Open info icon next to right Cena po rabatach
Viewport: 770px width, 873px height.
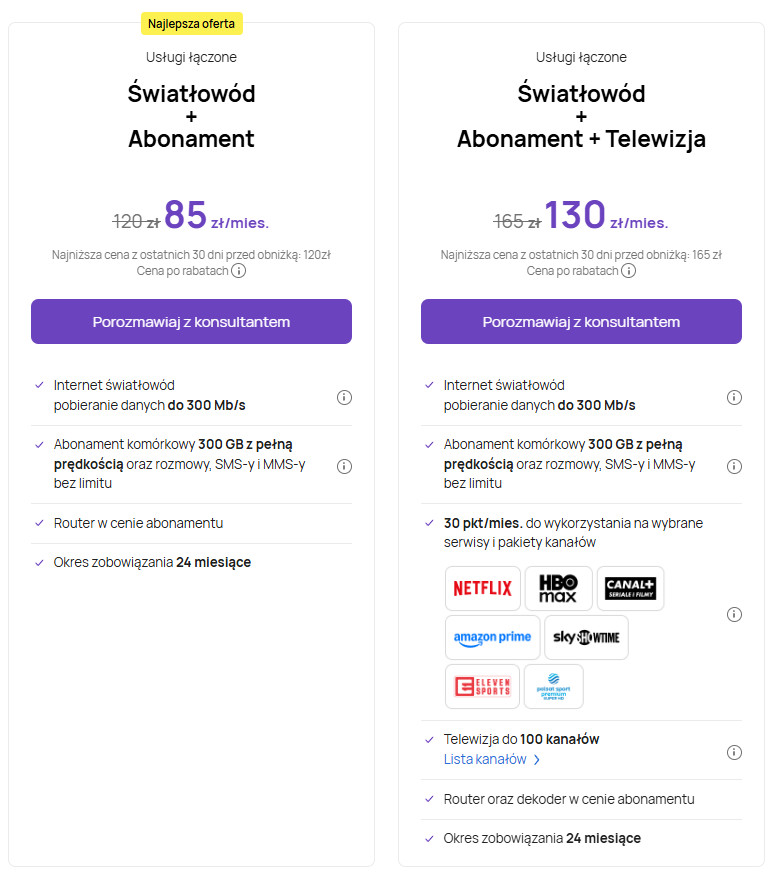click(x=628, y=271)
